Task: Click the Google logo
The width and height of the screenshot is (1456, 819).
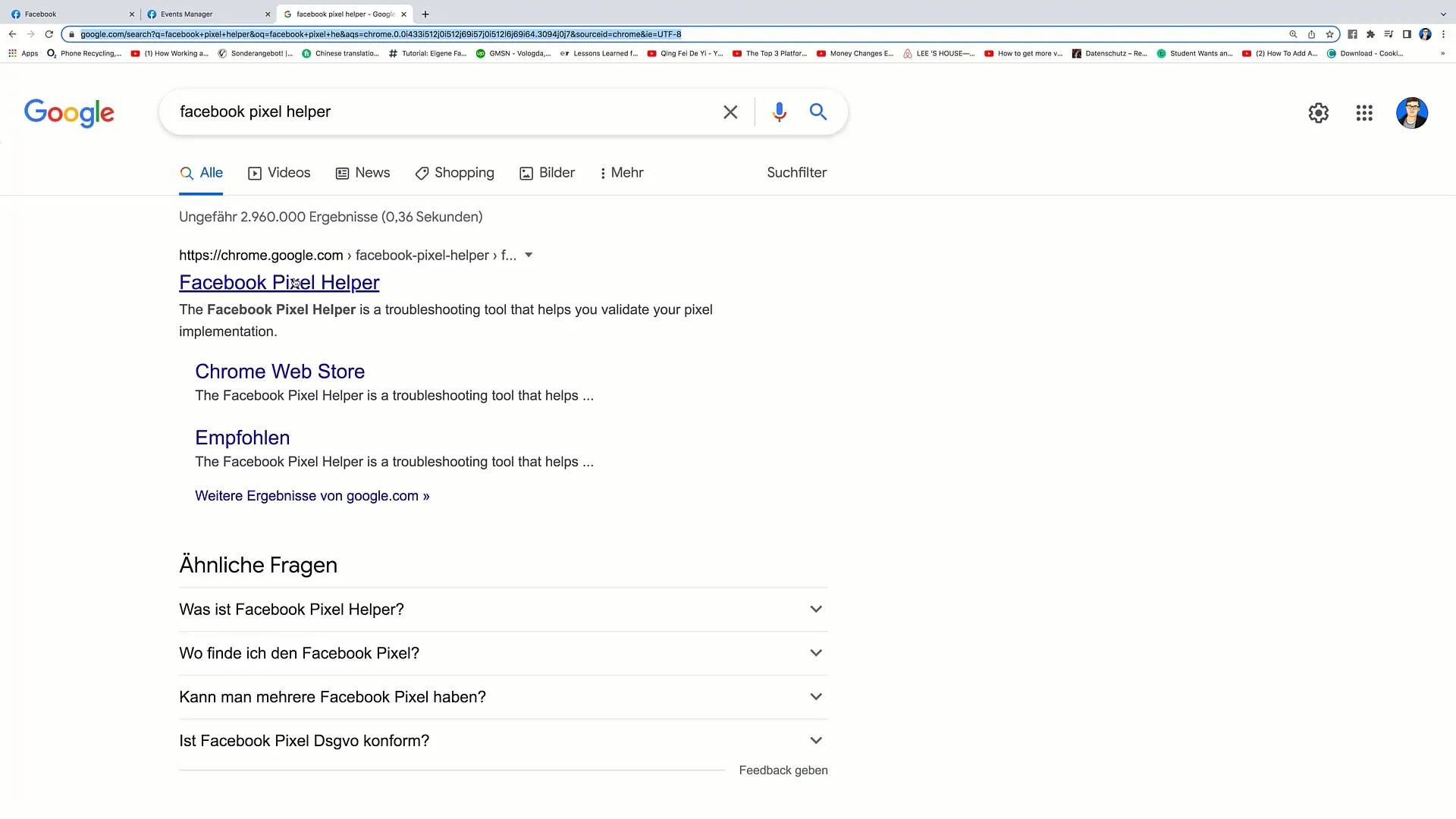Action: [69, 113]
